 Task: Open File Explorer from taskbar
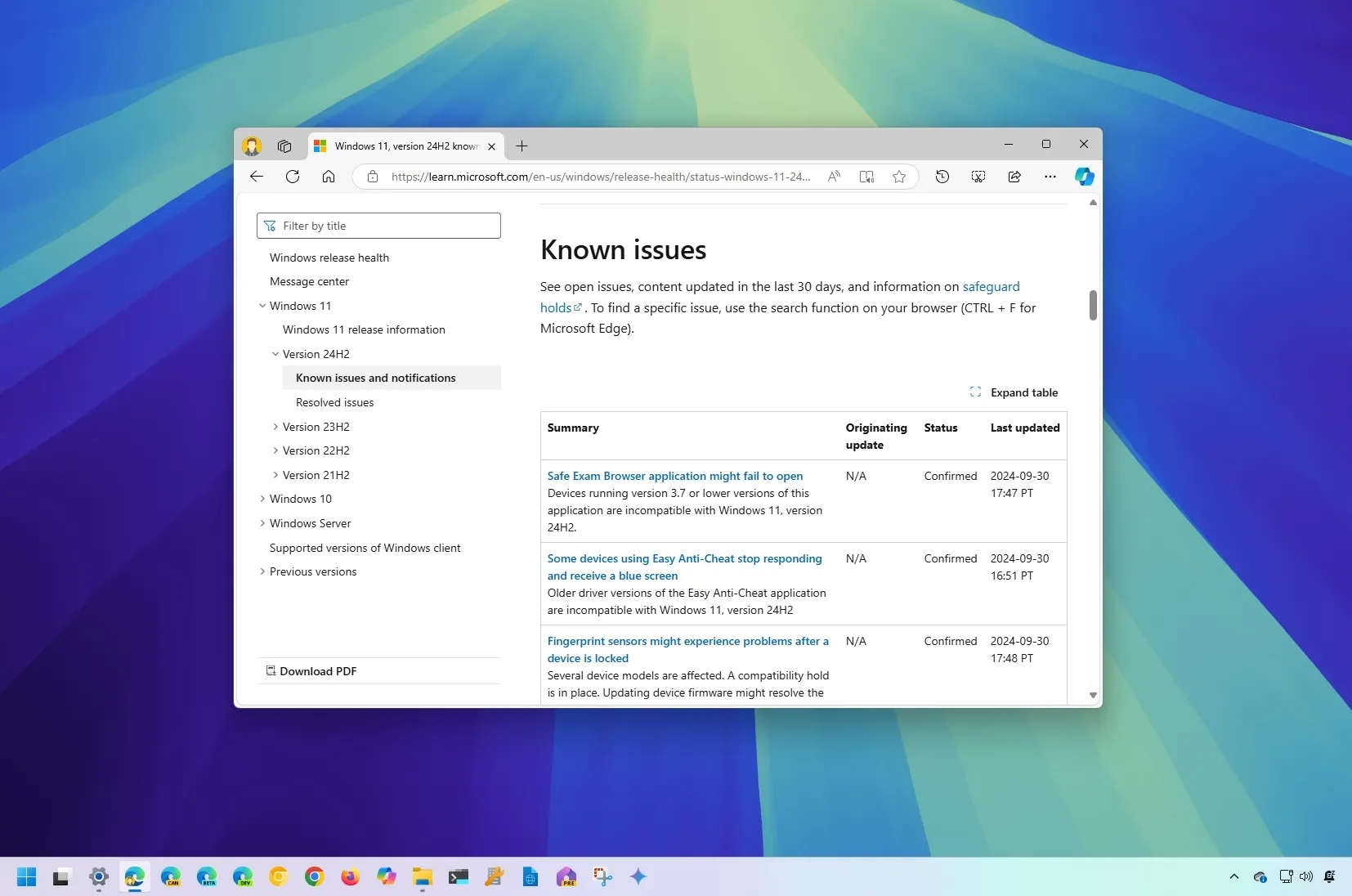[423, 877]
